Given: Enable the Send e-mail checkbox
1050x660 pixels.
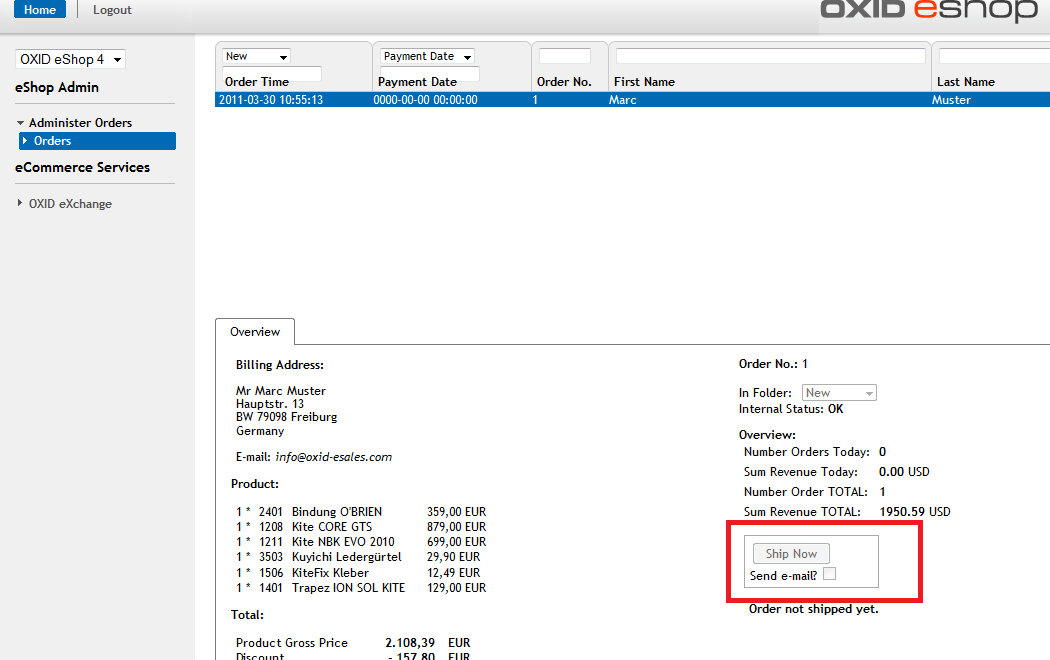Looking at the screenshot, I should point(829,574).
